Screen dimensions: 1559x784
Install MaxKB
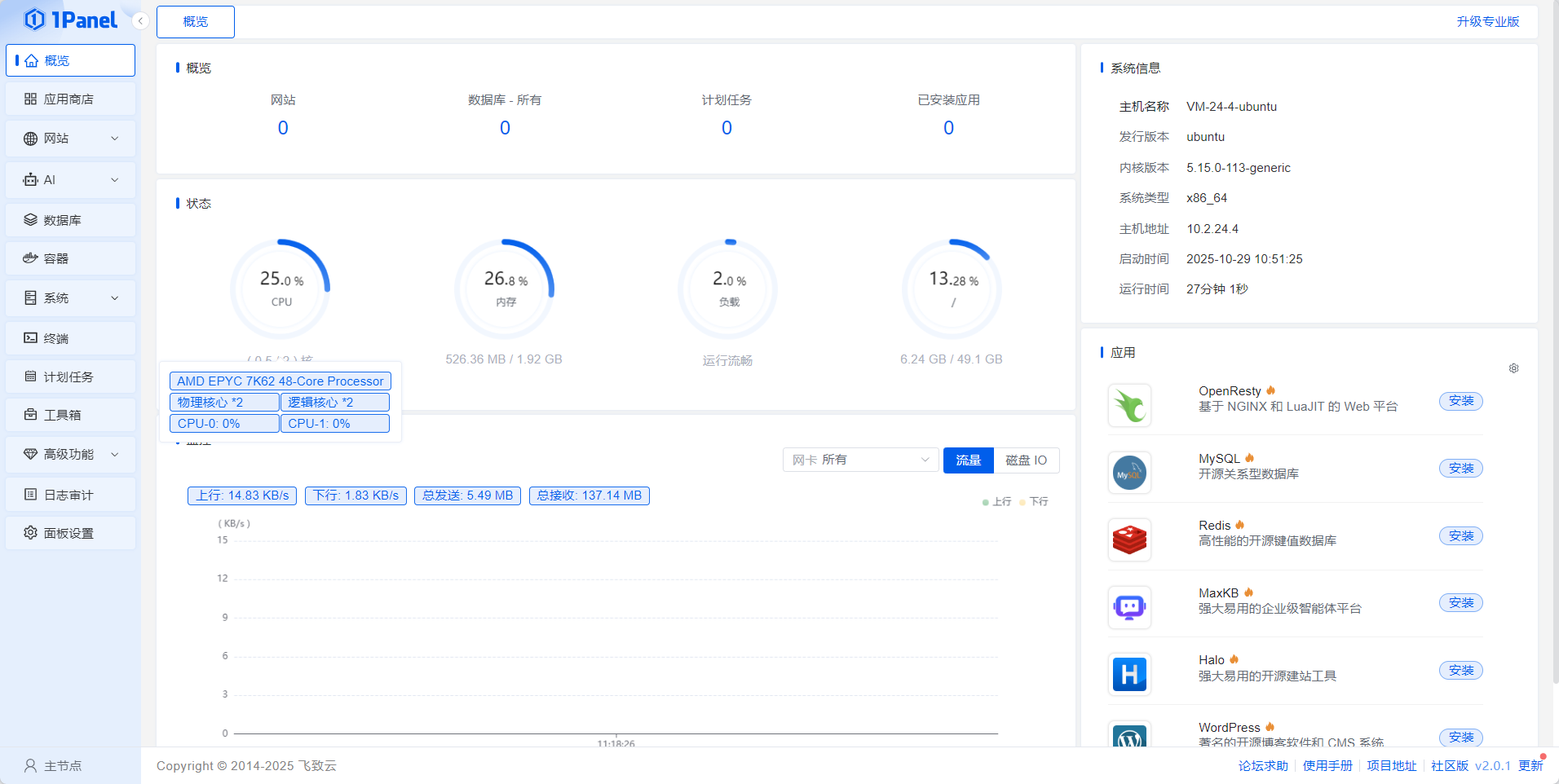pos(1461,603)
